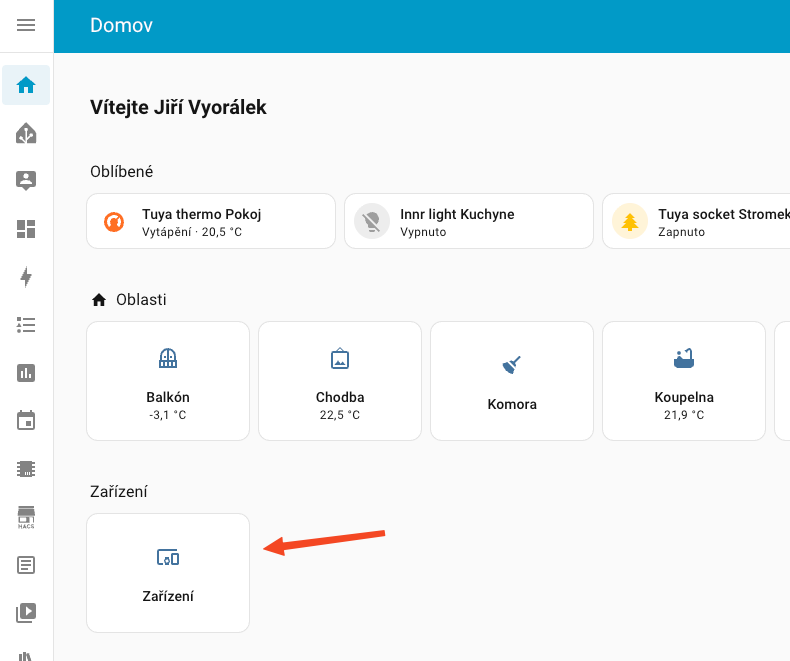Open the Zařízení devices card
This screenshot has width=790, height=661.
[x=168, y=573]
